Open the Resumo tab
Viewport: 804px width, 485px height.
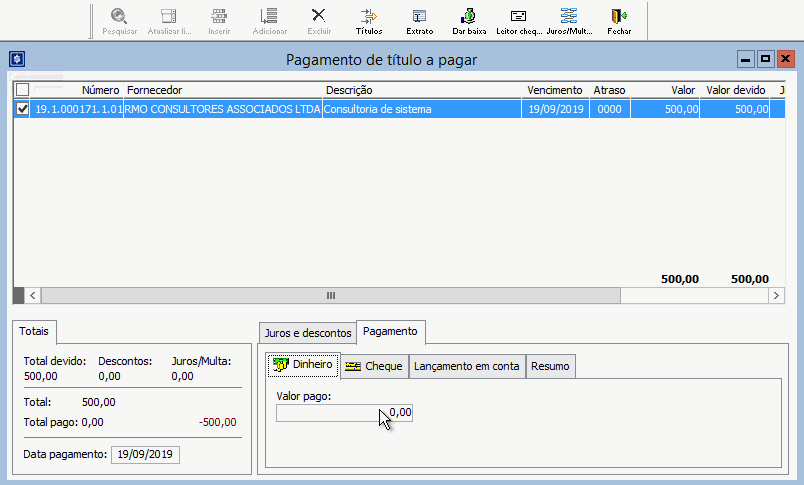(550, 366)
